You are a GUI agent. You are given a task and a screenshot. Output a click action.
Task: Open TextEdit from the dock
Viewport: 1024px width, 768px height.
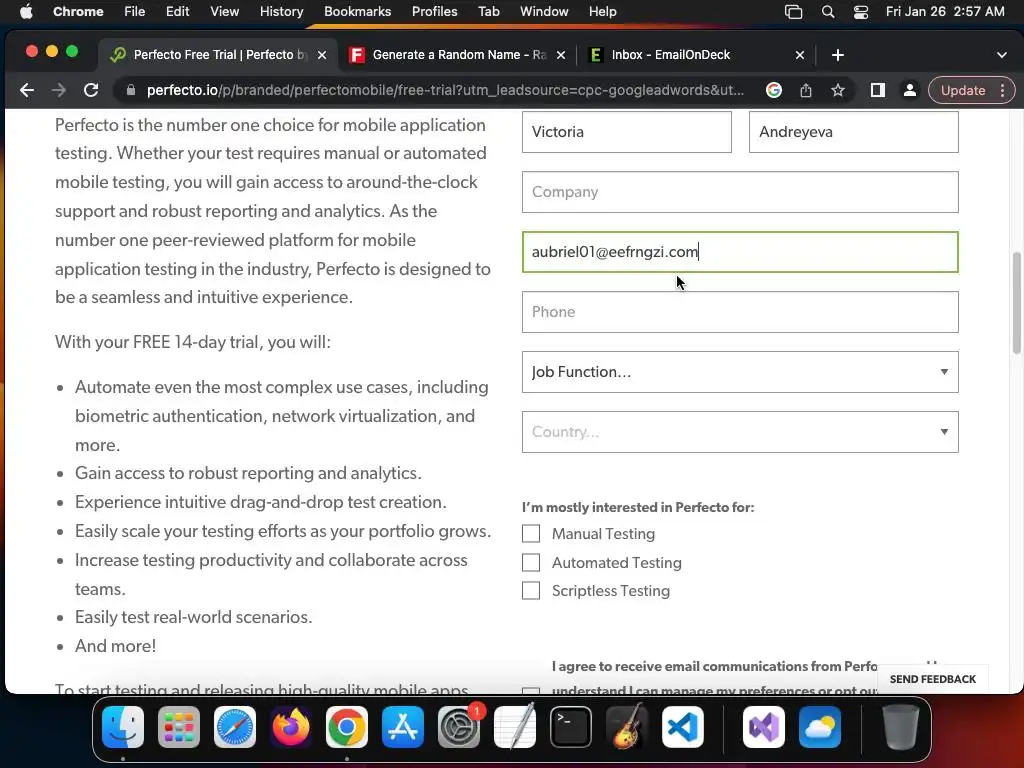point(515,727)
